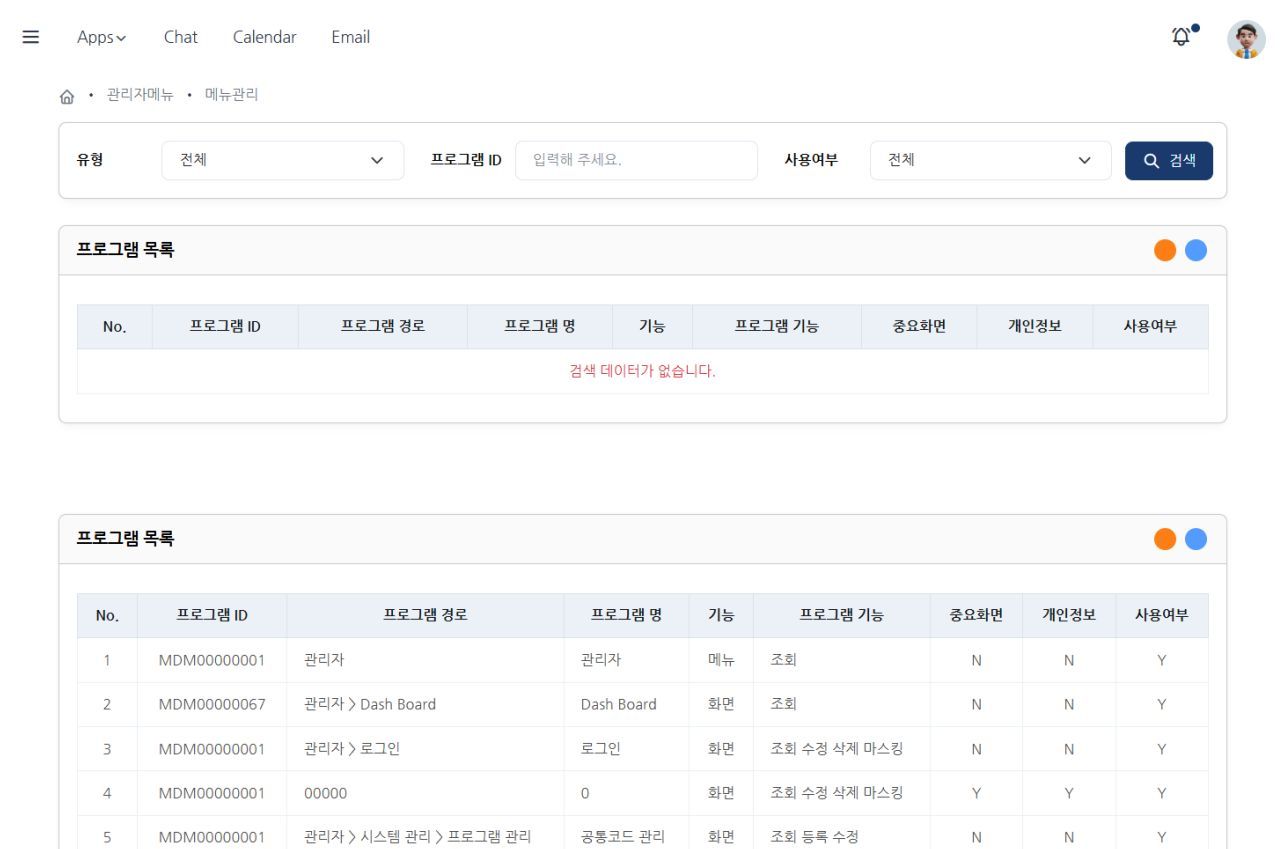
Task: Go to the Email section
Action: 349,36
